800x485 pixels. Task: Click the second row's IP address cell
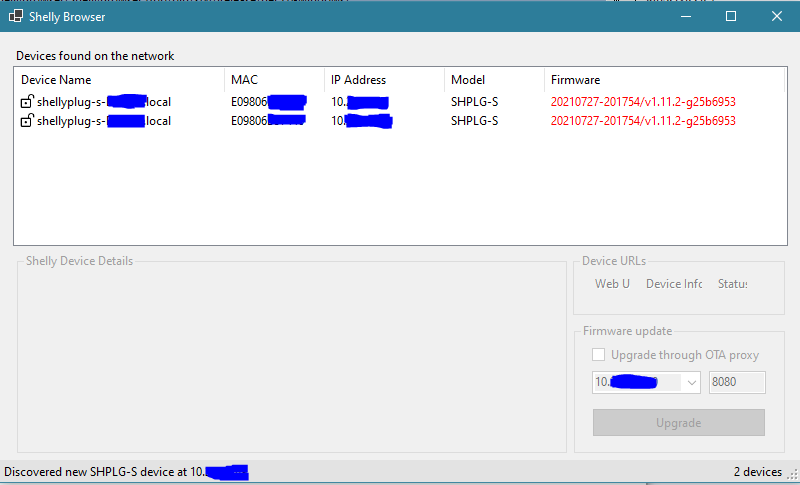[x=361, y=121]
